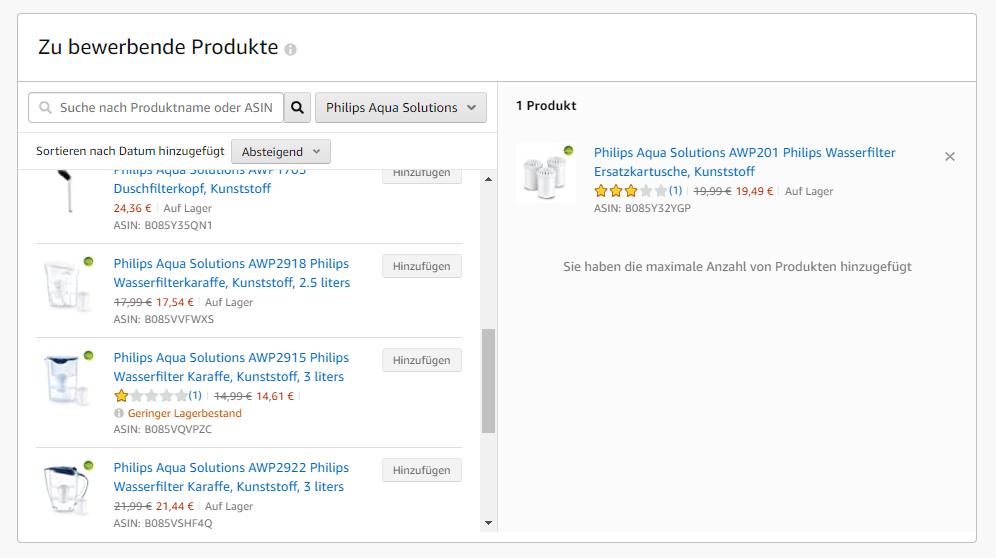Click the green status dot on AWP2915 thumbnail
Image resolution: width=996 pixels, height=558 pixels.
[x=88, y=355]
